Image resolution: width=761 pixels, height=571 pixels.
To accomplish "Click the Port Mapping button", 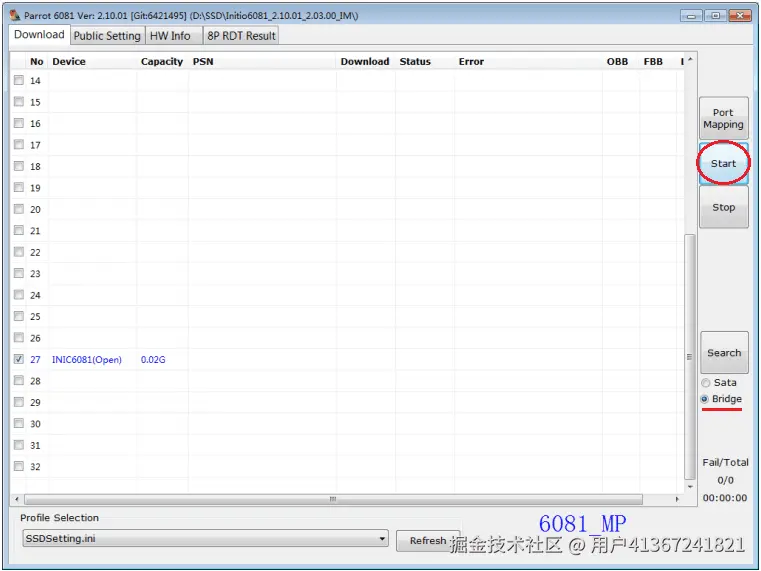I will coord(723,118).
